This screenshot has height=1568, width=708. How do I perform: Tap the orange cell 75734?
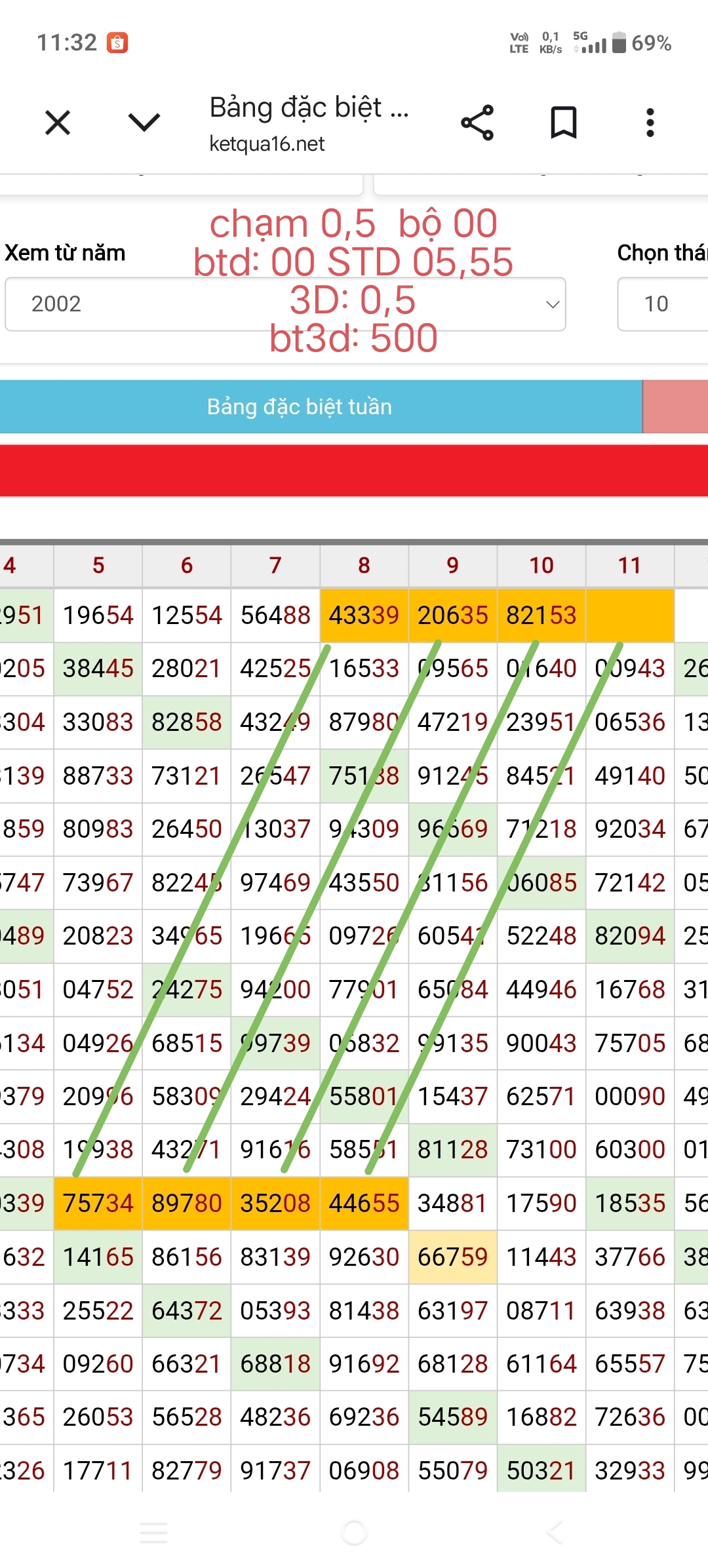[x=98, y=1203]
